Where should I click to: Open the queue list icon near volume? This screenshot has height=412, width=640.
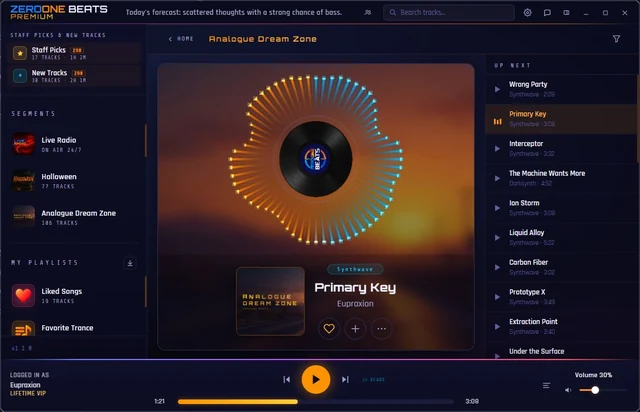(x=547, y=385)
